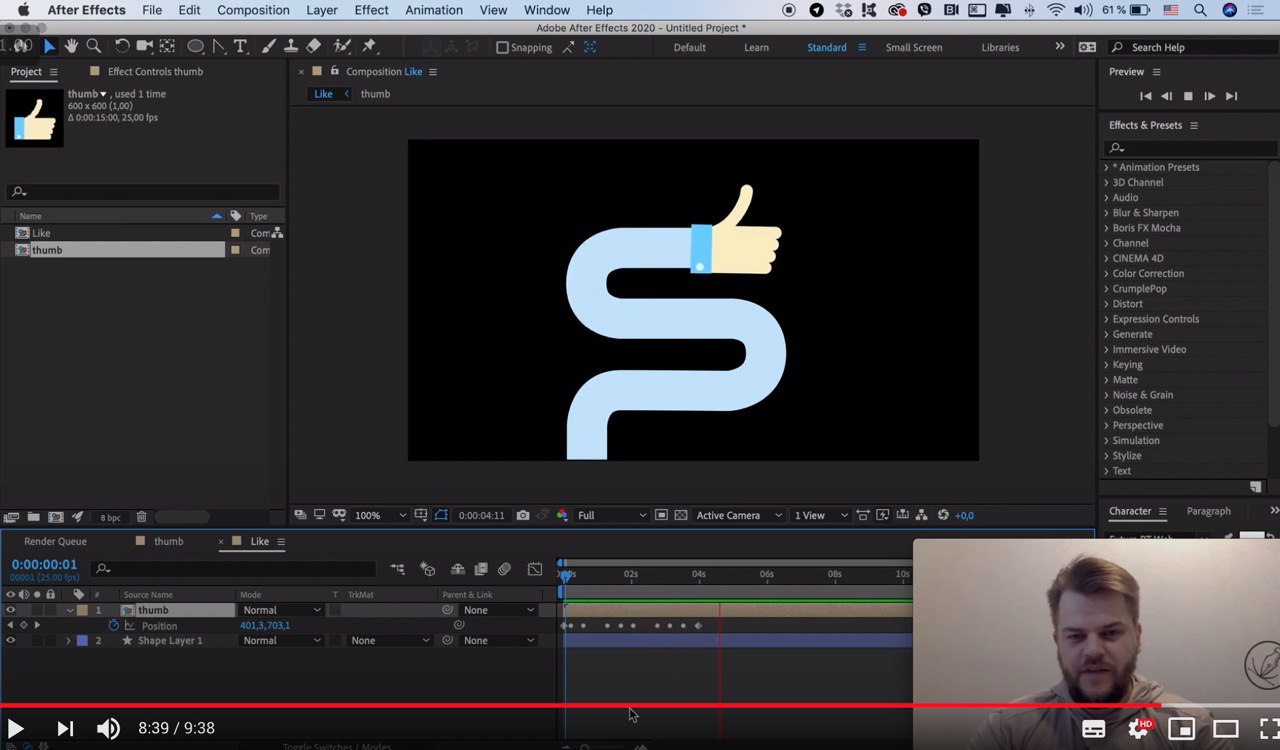This screenshot has height=750, width=1280.
Task: Select the Clone Stamp tool
Action: coord(291,47)
